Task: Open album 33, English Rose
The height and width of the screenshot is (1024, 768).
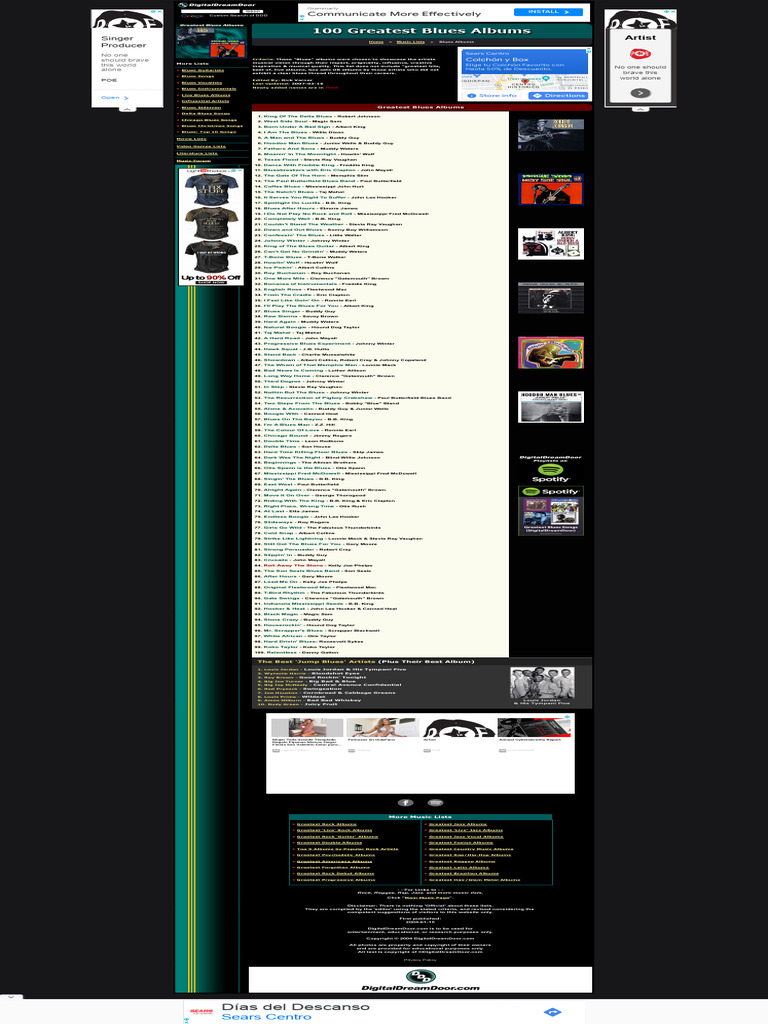Action: [x=283, y=289]
